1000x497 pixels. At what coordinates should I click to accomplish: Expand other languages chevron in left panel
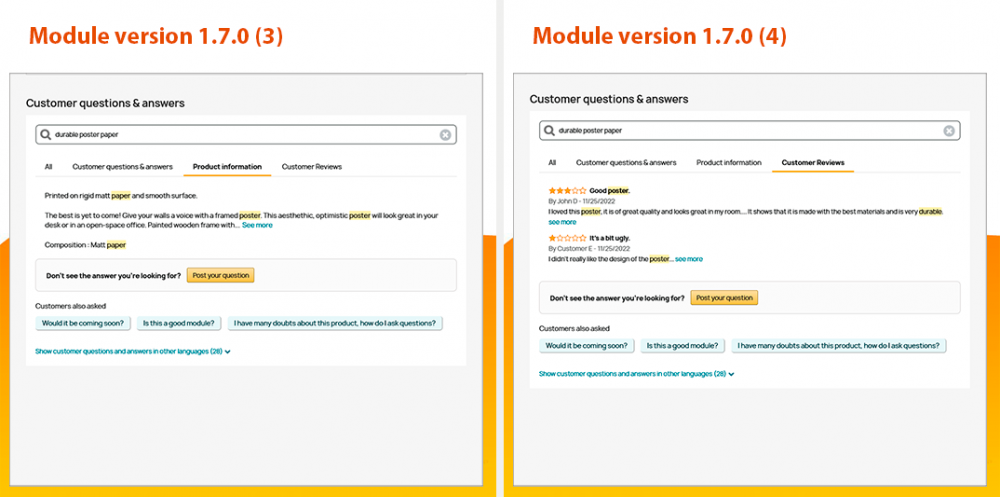pyautogui.click(x=228, y=352)
